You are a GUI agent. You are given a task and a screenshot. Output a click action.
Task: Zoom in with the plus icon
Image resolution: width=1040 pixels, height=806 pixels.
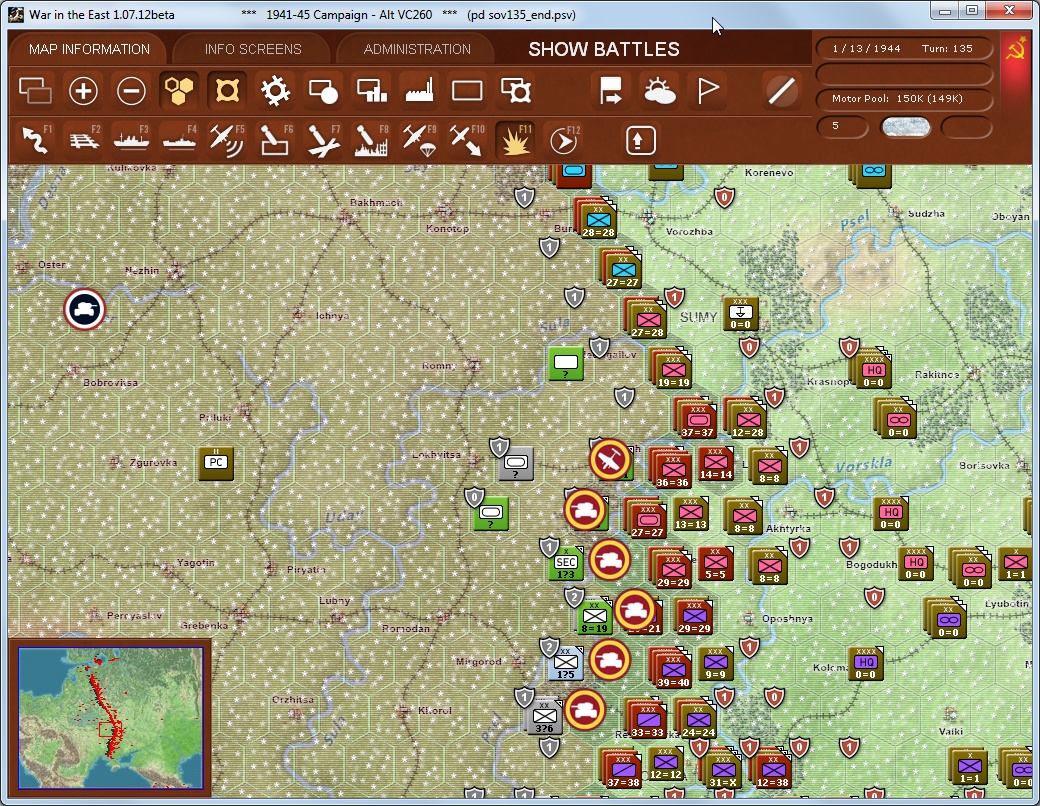pos(84,91)
